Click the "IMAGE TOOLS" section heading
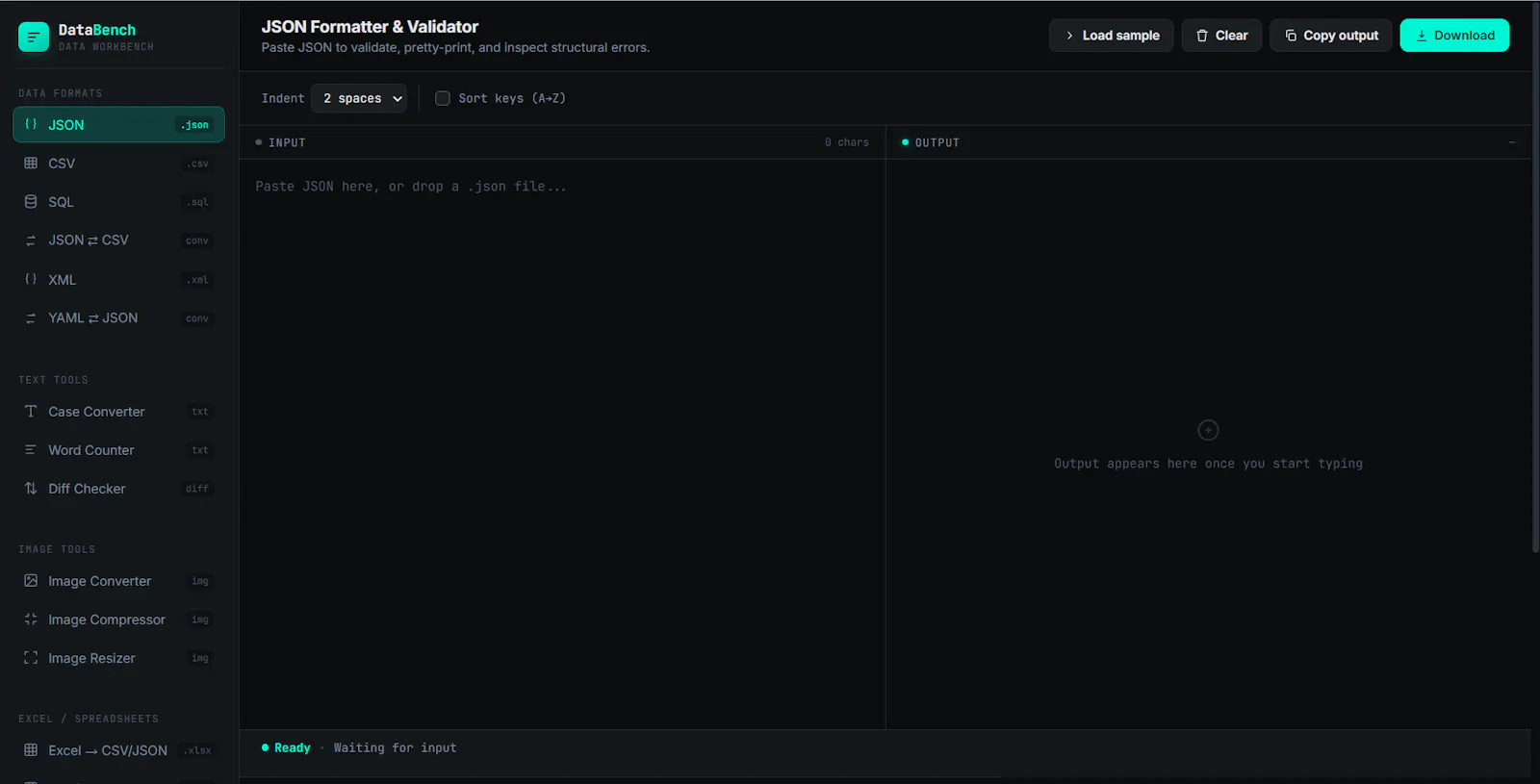1540x784 pixels. (57, 549)
